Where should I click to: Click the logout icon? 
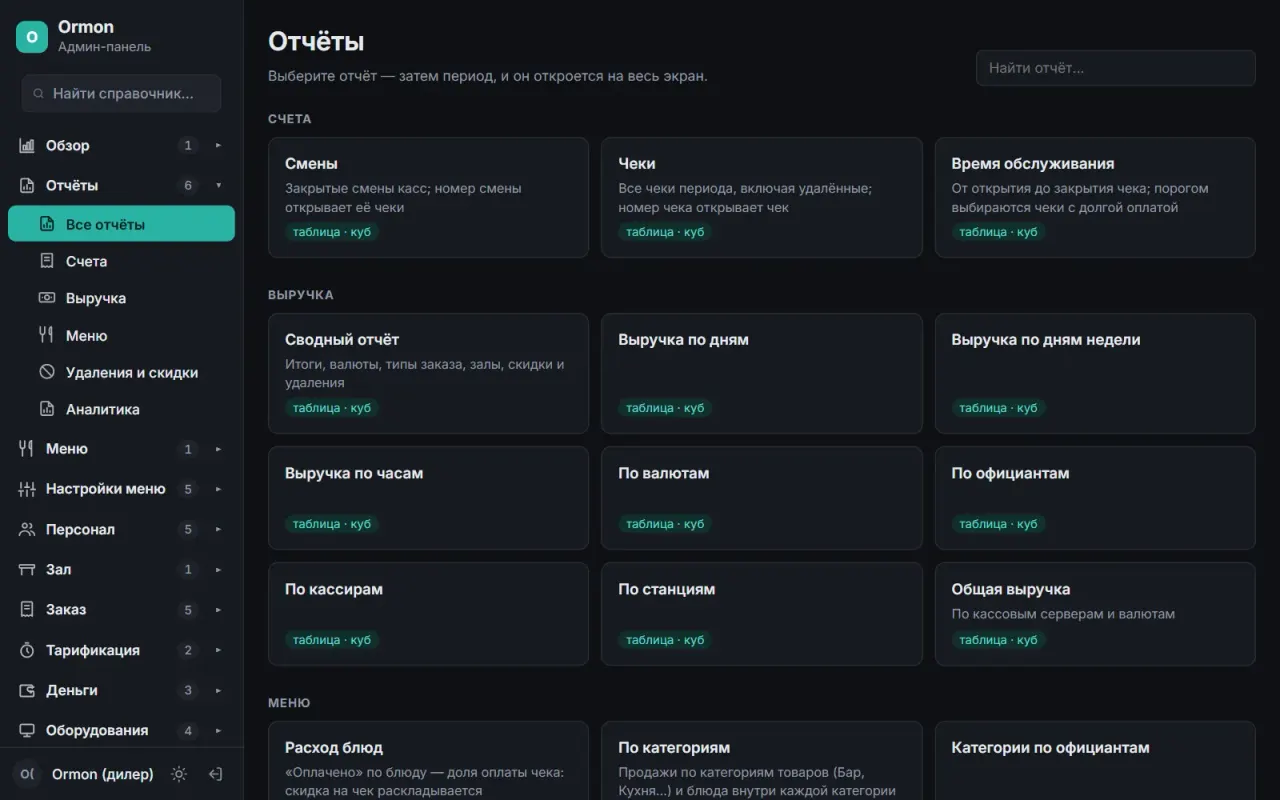coord(215,774)
